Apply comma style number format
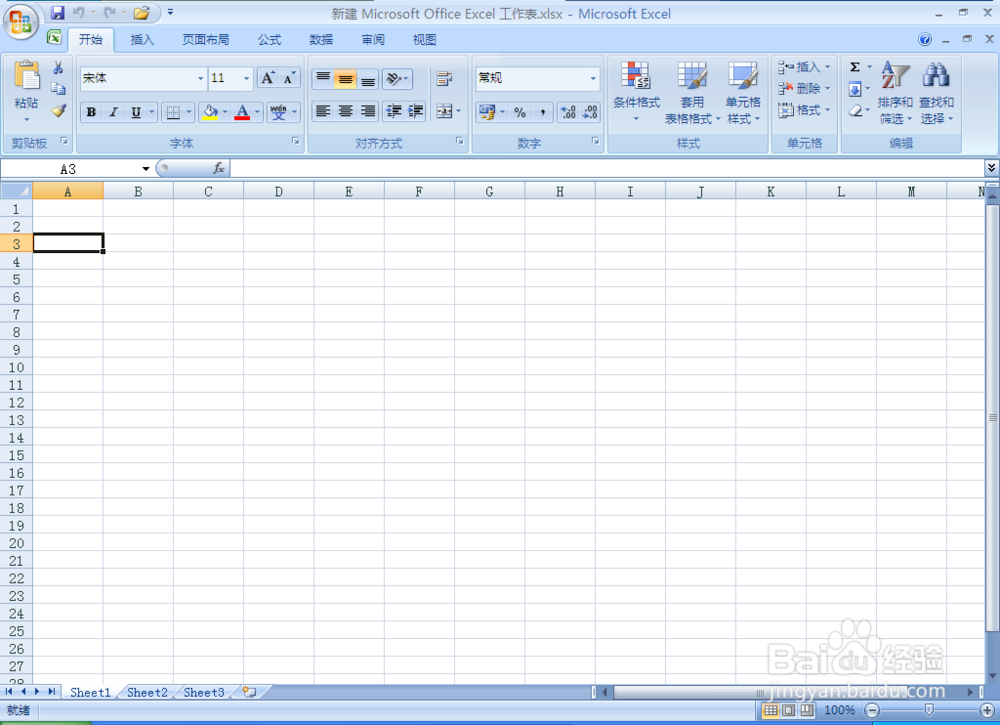Viewport: 1000px width, 725px height. coord(542,112)
